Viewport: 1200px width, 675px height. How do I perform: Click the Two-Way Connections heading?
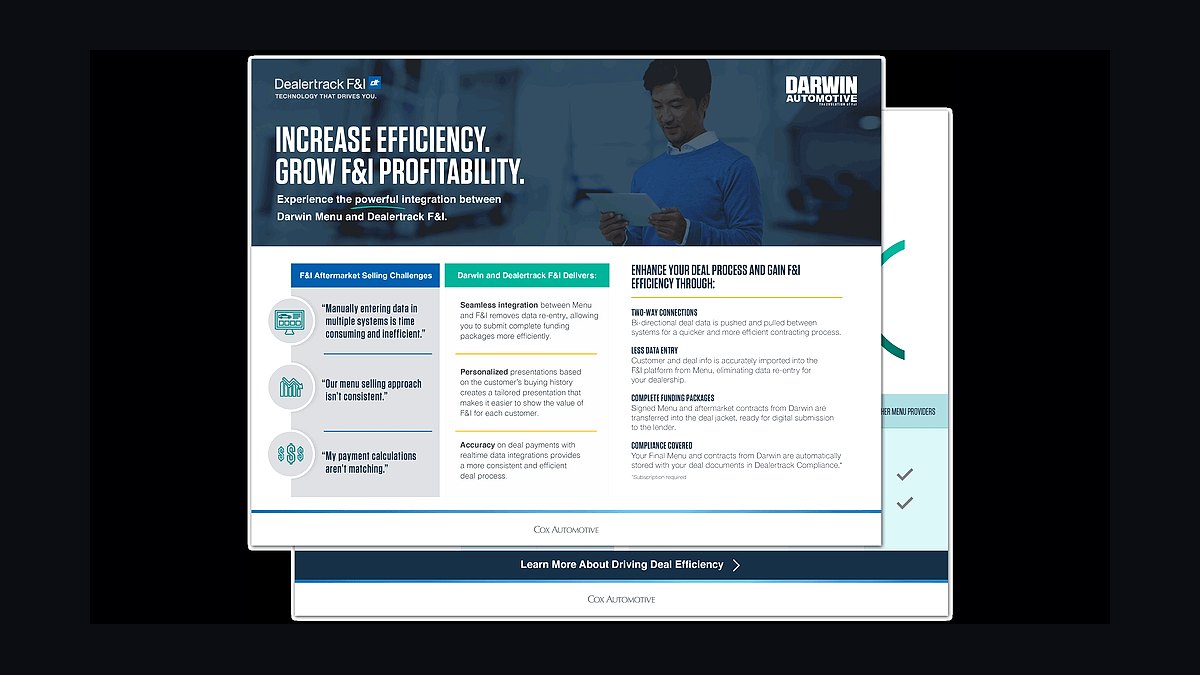(664, 313)
